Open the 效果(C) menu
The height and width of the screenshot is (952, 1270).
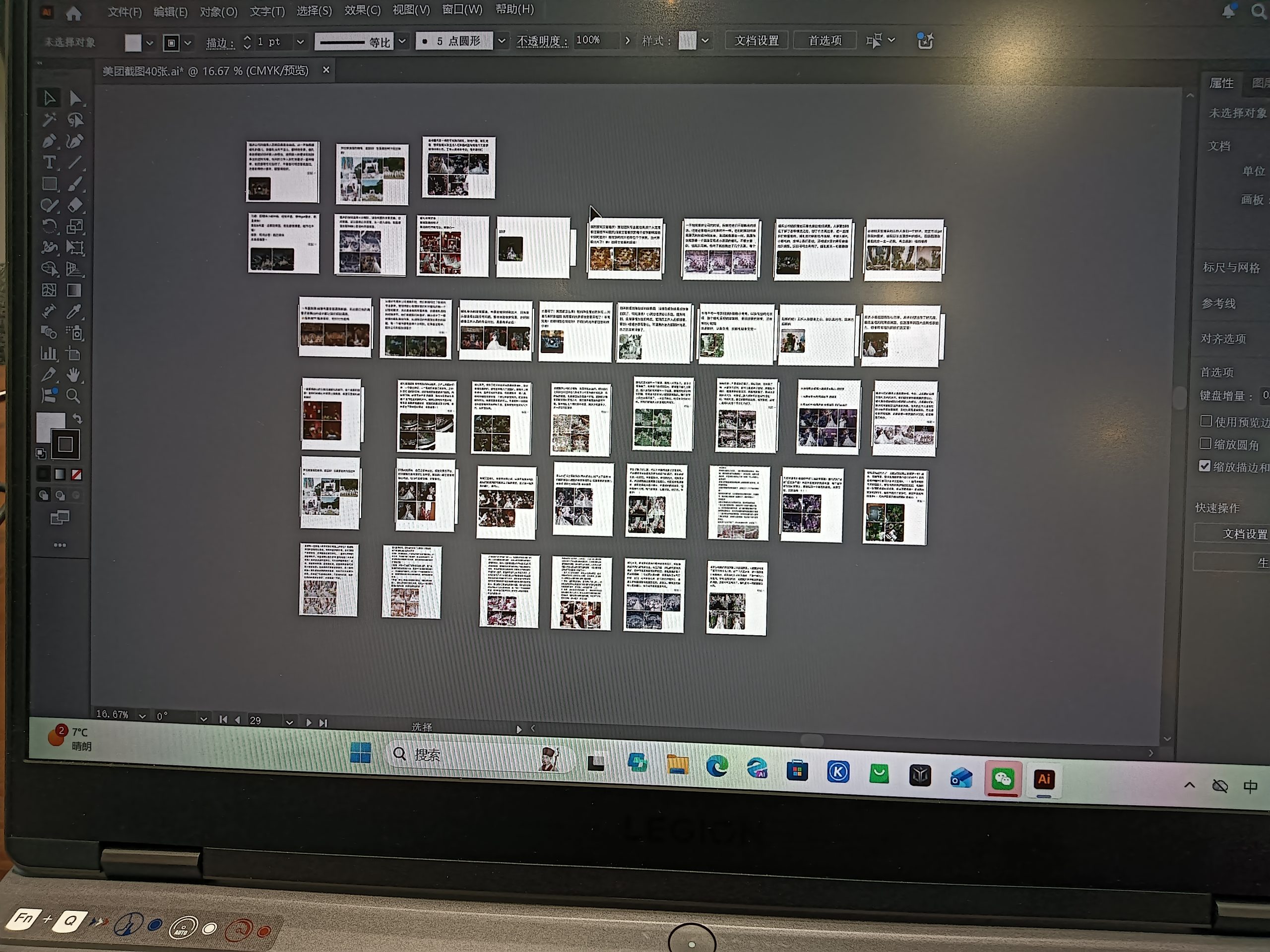coord(362,10)
